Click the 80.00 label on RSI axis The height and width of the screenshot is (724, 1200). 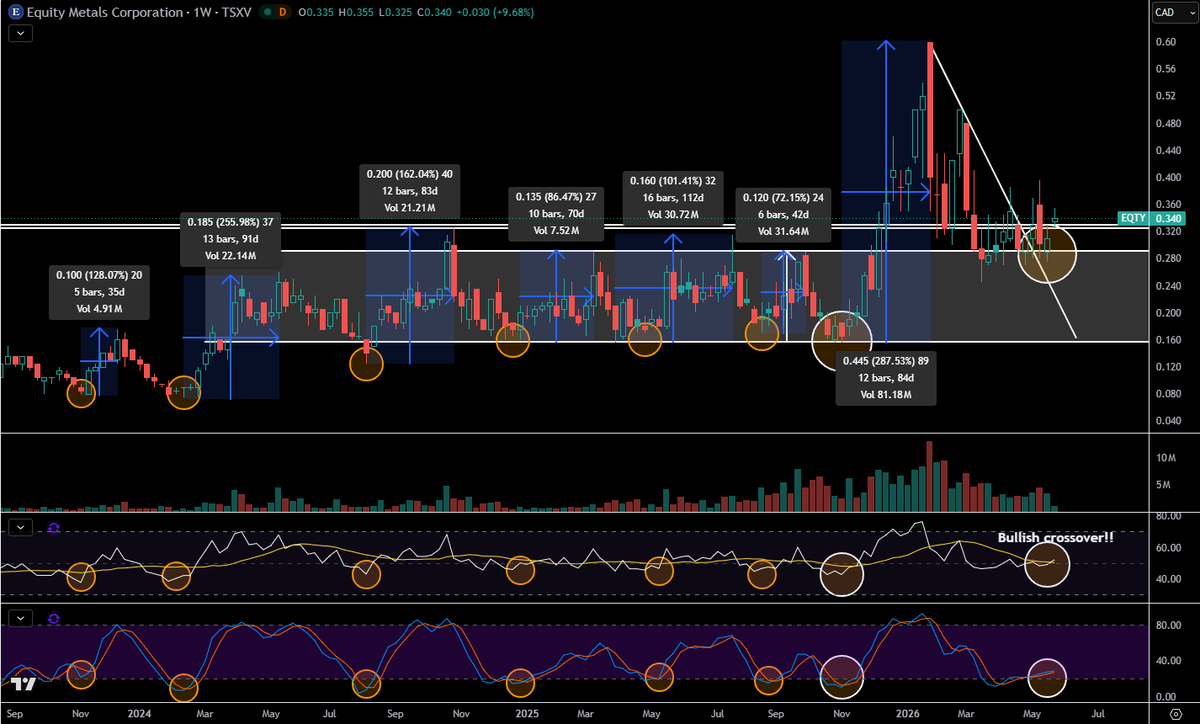pos(1168,517)
